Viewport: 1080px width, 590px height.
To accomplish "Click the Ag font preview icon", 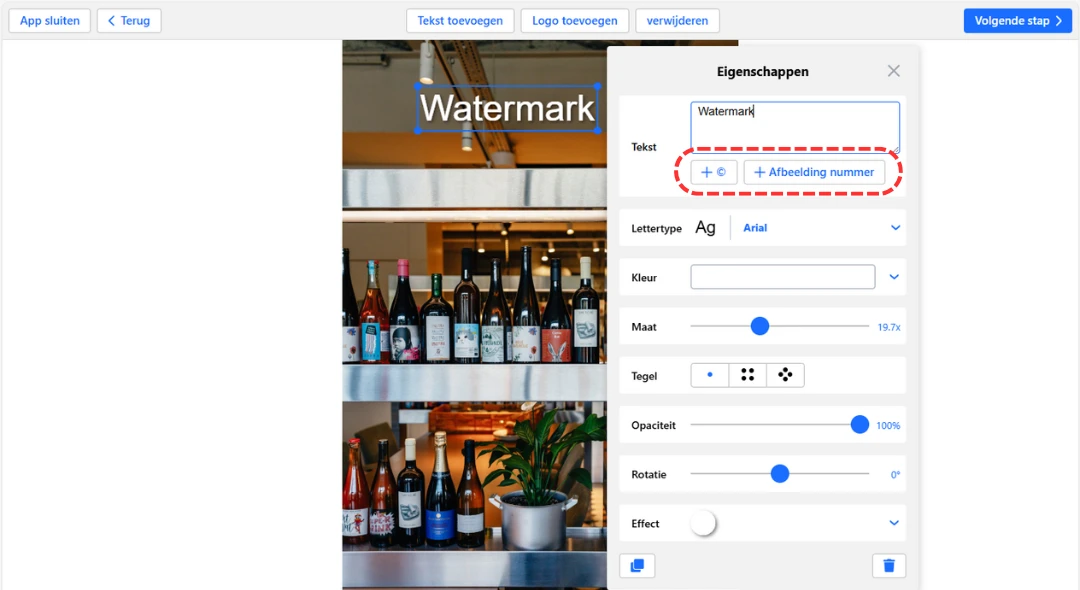I will (705, 227).
